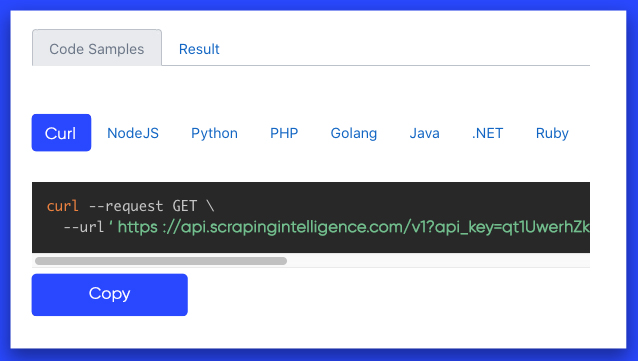Display the Java code sample
638x361 pixels.
click(x=424, y=133)
